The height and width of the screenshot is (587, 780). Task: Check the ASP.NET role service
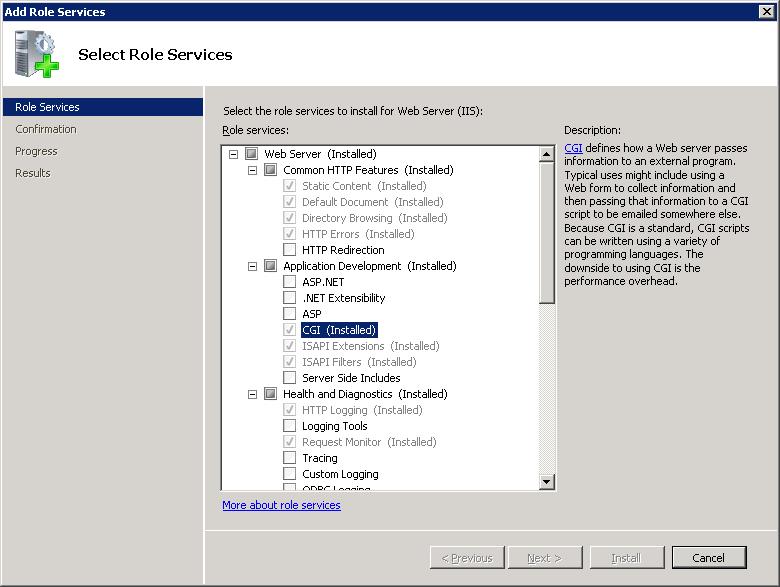pyautogui.click(x=290, y=282)
